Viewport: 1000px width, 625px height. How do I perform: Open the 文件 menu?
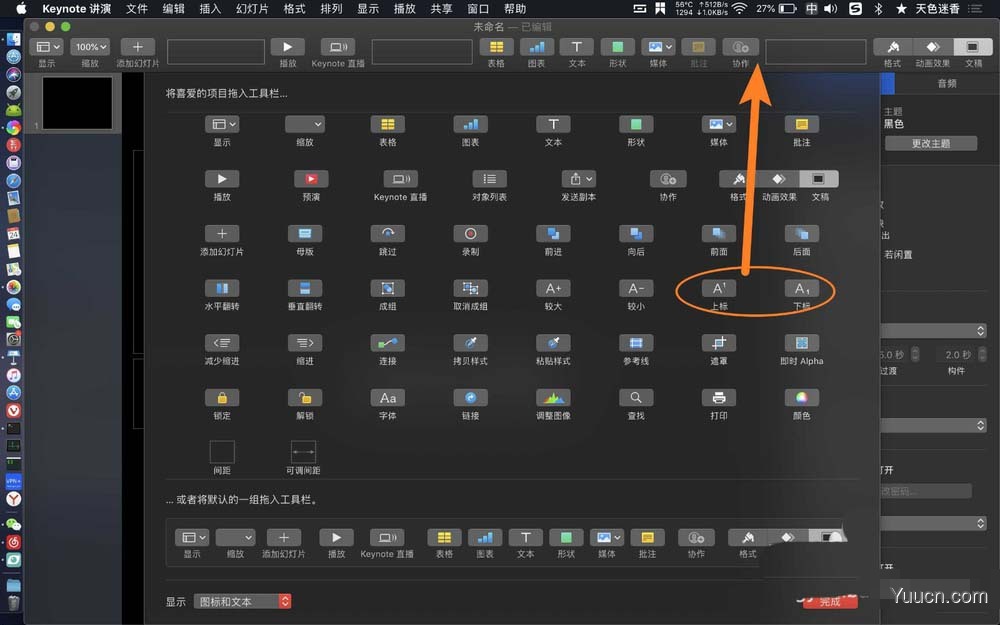click(136, 8)
